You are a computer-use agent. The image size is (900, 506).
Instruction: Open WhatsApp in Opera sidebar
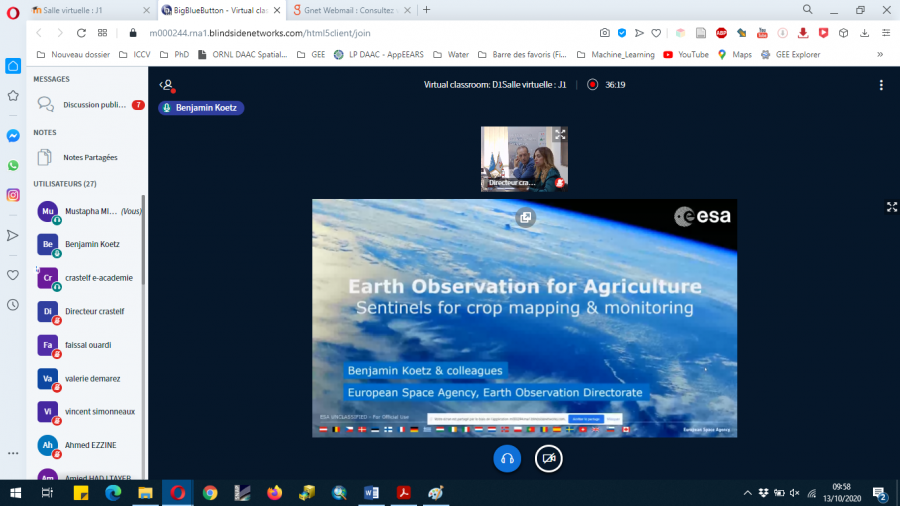pyautogui.click(x=13, y=165)
